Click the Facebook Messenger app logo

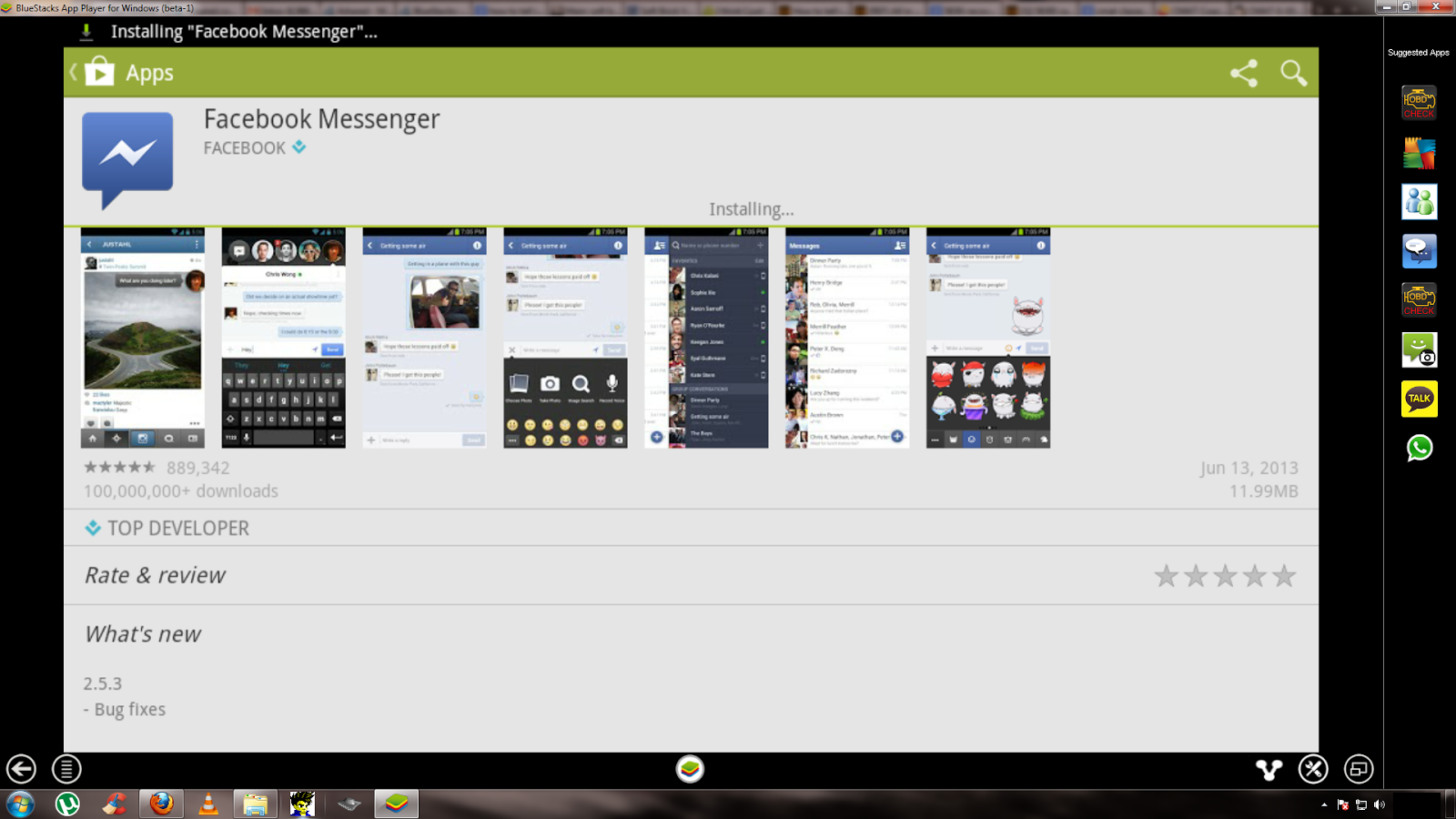point(127,160)
